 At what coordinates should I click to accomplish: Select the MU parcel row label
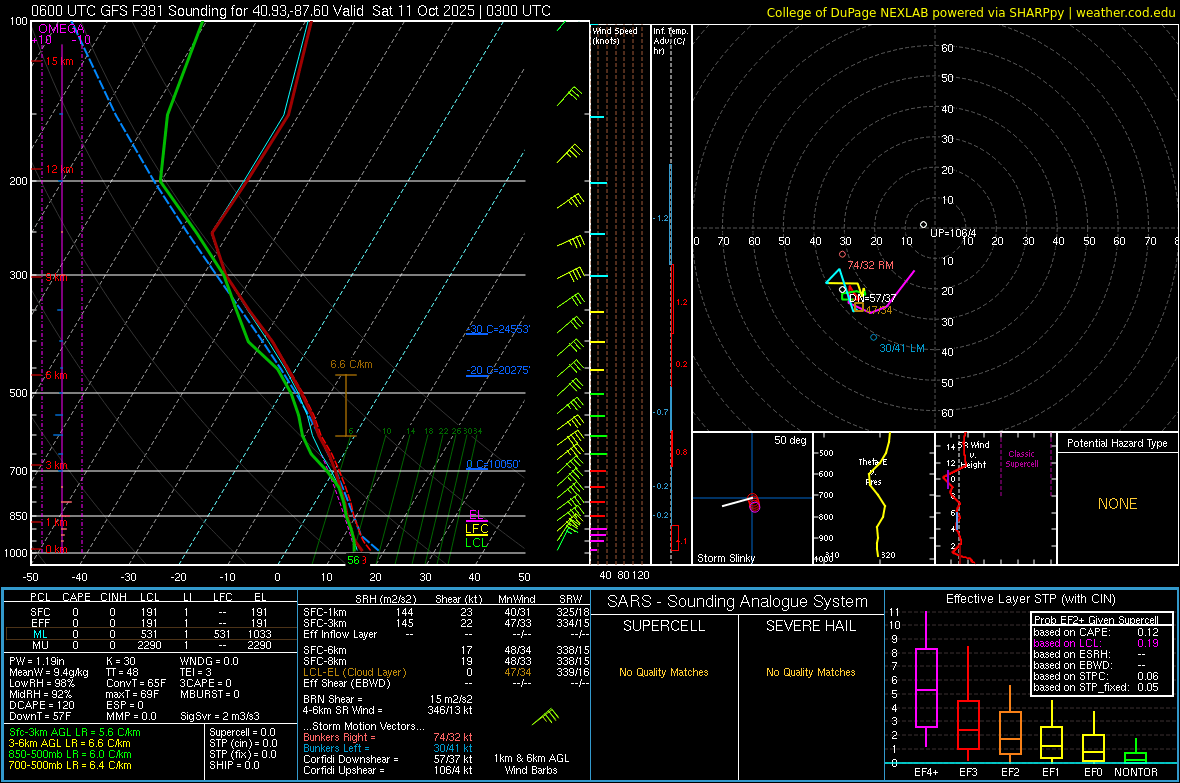pyautogui.click(x=41, y=645)
